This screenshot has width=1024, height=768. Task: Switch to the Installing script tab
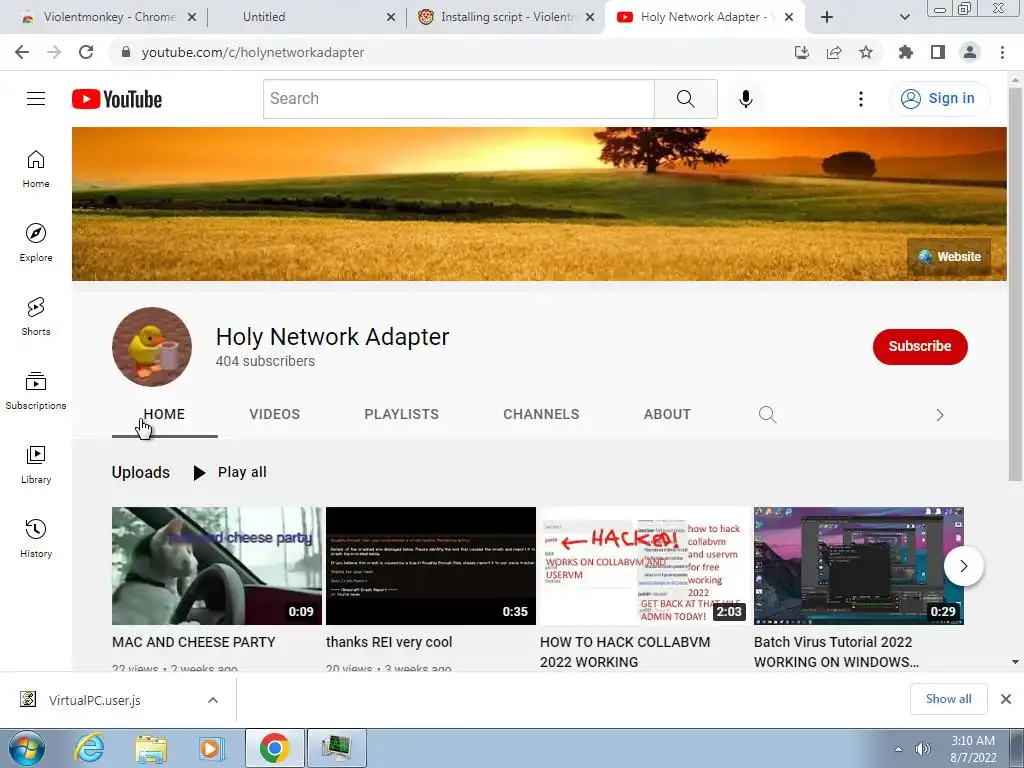507,17
